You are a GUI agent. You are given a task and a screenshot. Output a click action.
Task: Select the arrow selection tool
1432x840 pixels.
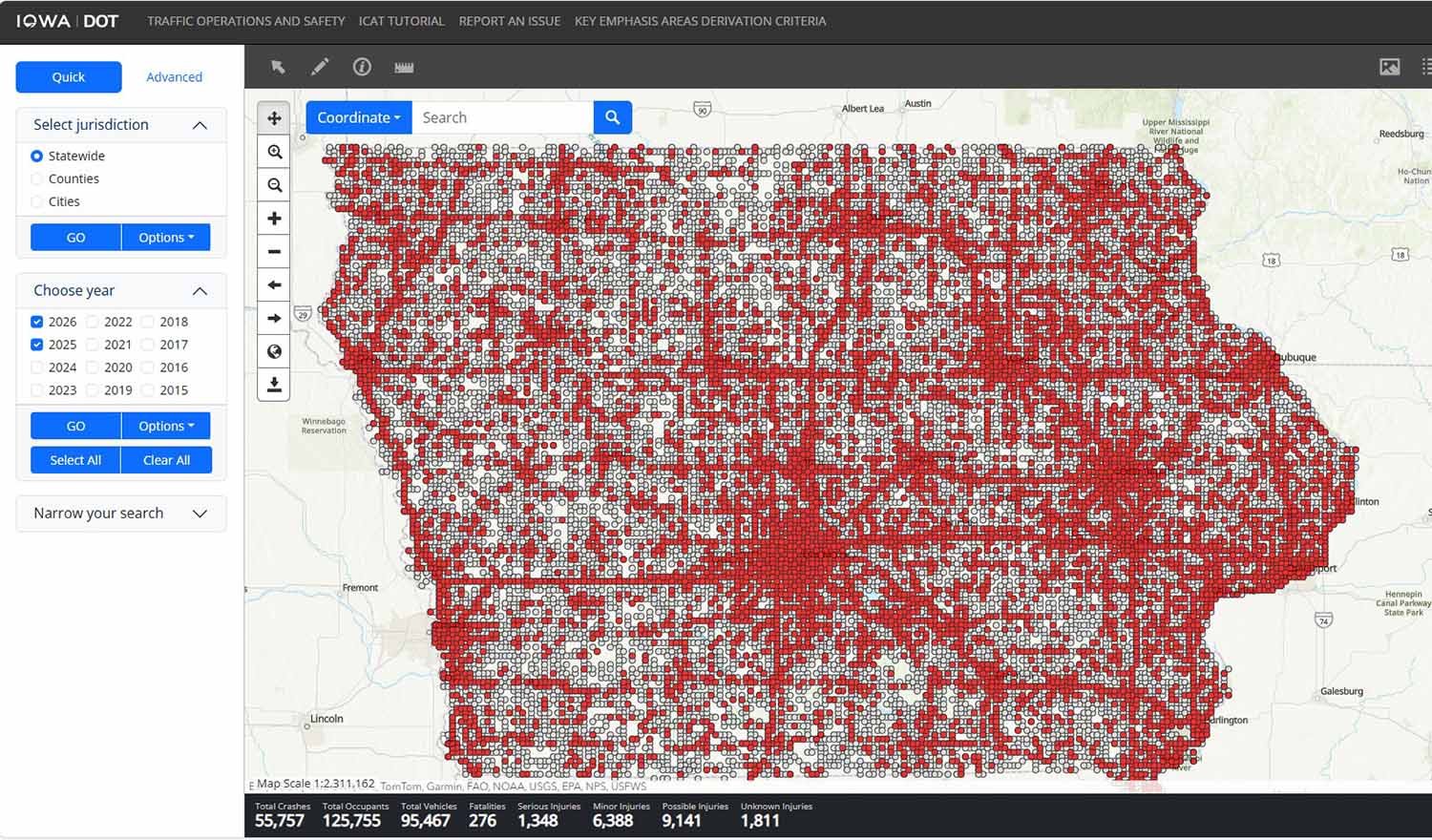278,67
